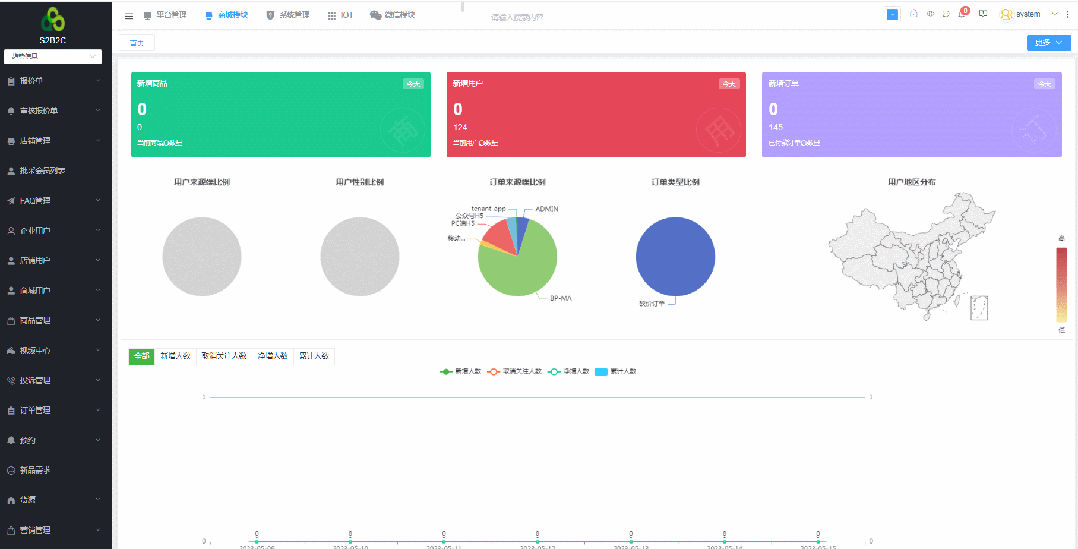
Task: Click the 今天 tag on the red card
Action: [x=729, y=84]
